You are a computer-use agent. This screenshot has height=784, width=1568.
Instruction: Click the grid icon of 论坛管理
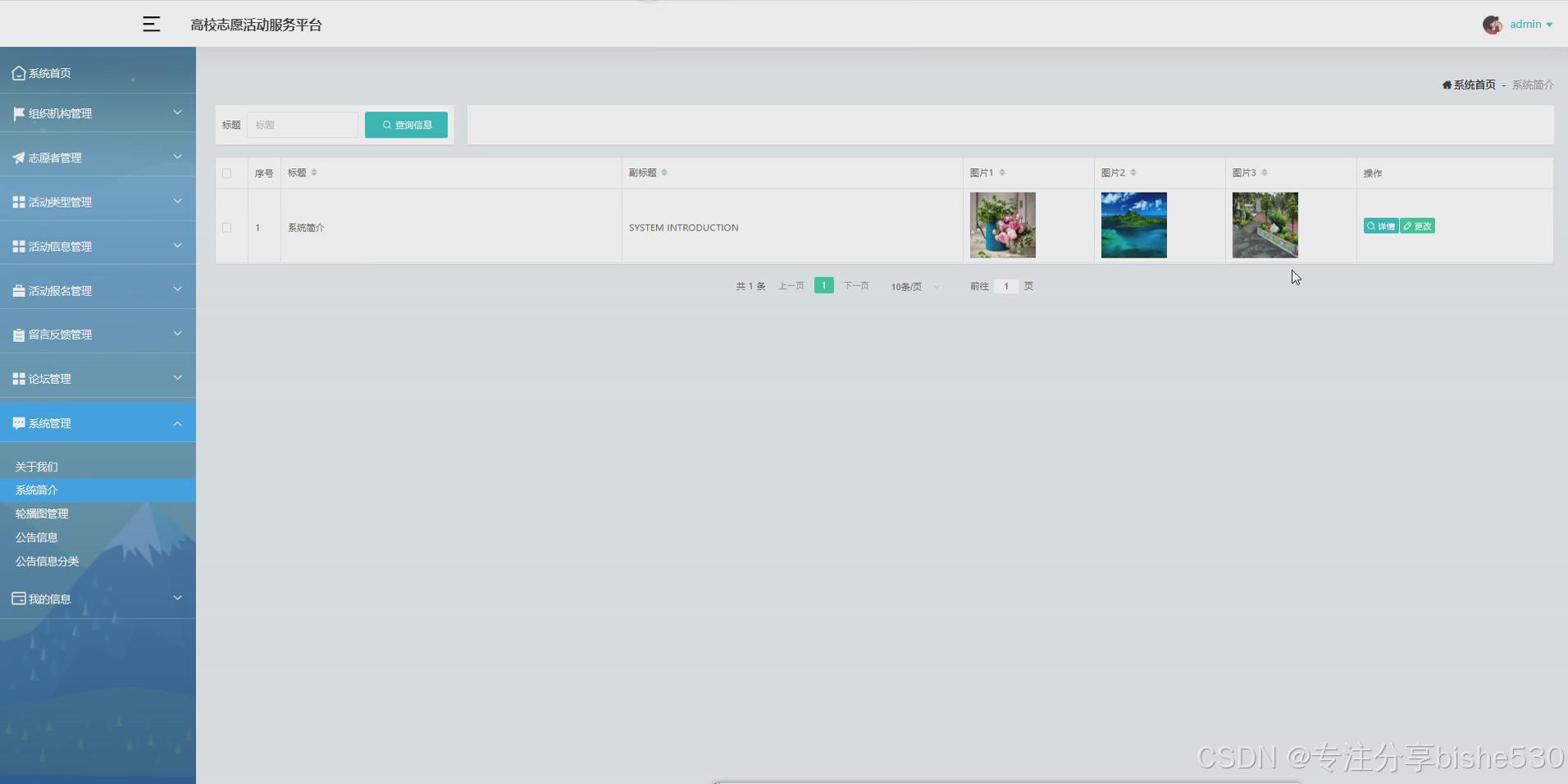point(19,379)
